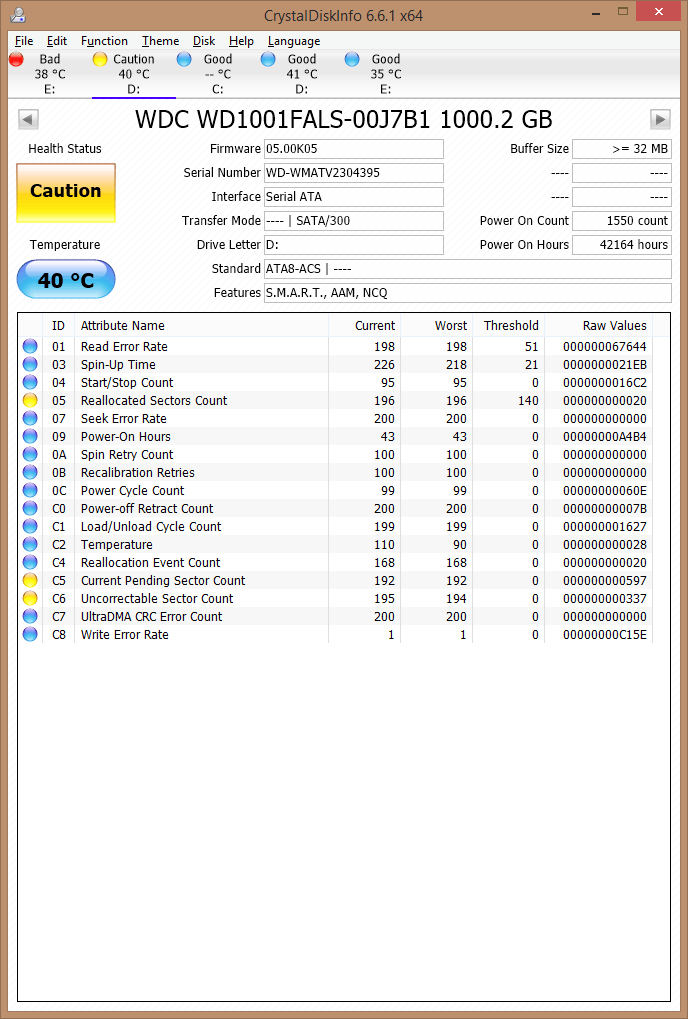Image resolution: width=688 pixels, height=1019 pixels.
Task: Click the Threshold column header
Action: coord(509,326)
